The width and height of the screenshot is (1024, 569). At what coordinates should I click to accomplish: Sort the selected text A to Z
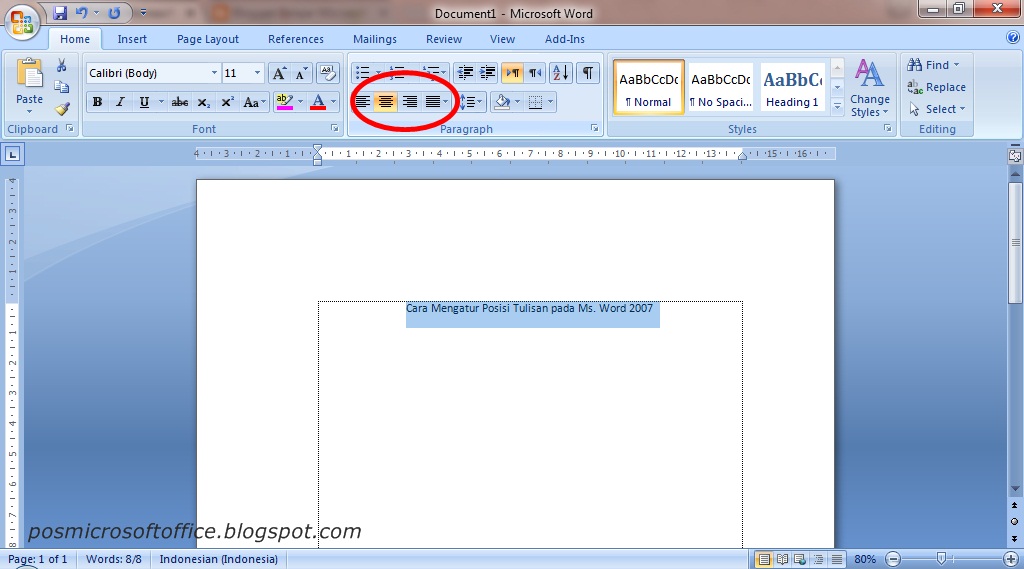(560, 73)
